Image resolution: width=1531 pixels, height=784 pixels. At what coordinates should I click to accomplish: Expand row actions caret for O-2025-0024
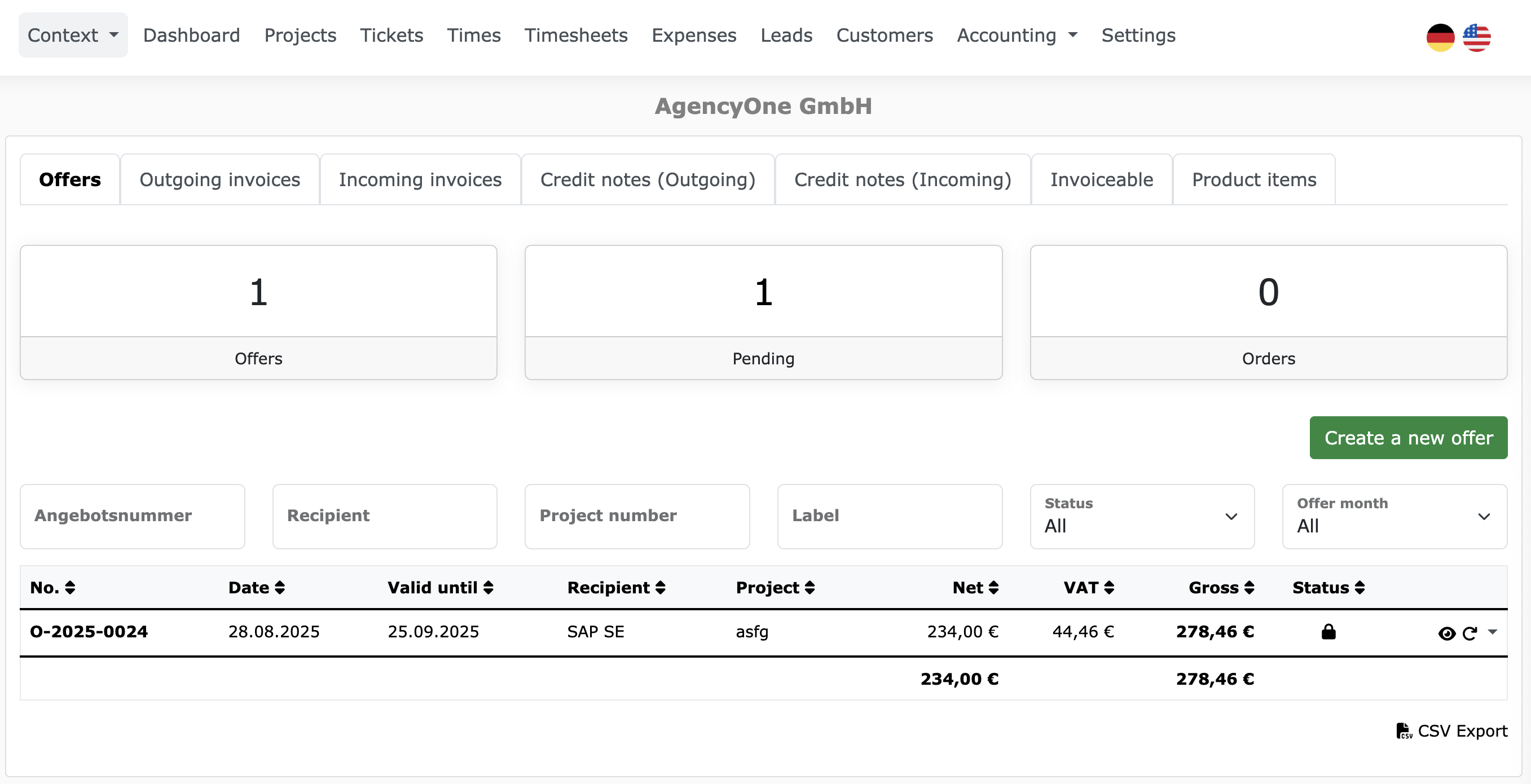tap(1493, 632)
